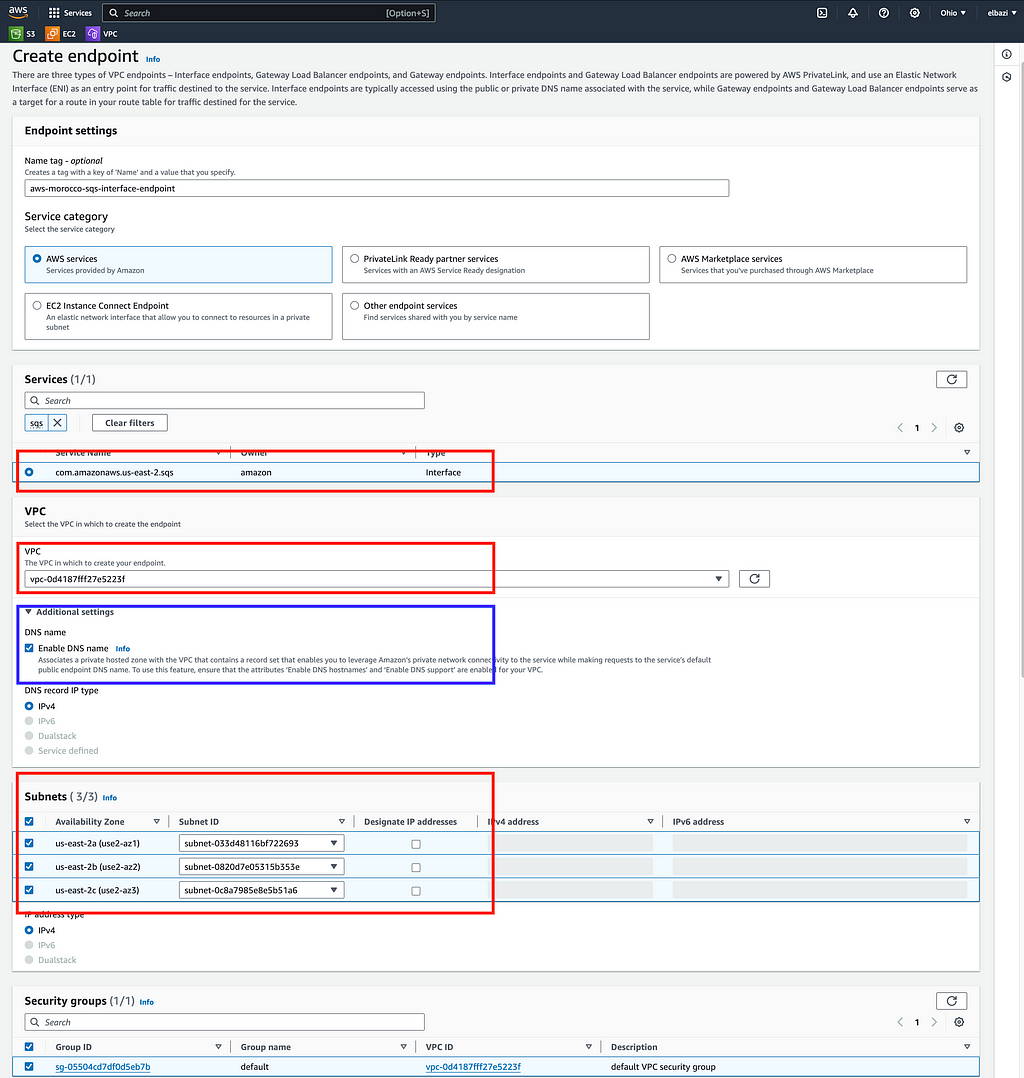1024x1078 pixels.
Task: Focus the Name tag input field
Action: [x=377, y=188]
